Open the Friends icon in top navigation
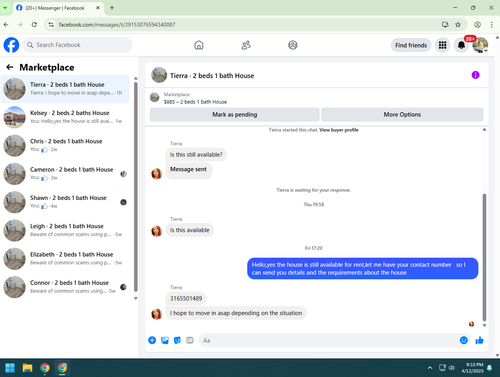The width and height of the screenshot is (500, 377). (246, 45)
